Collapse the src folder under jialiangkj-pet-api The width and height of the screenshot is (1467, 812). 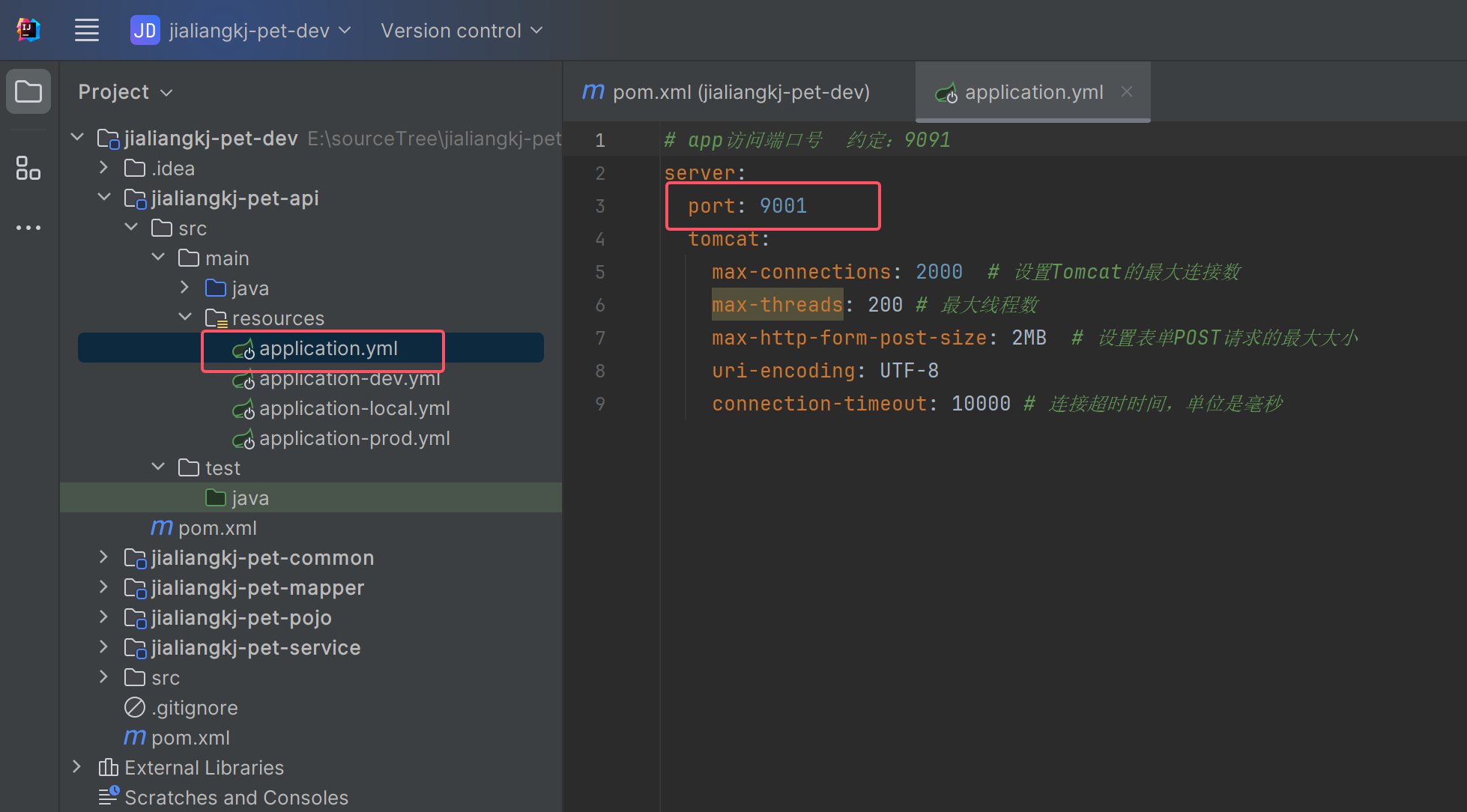coord(131,227)
